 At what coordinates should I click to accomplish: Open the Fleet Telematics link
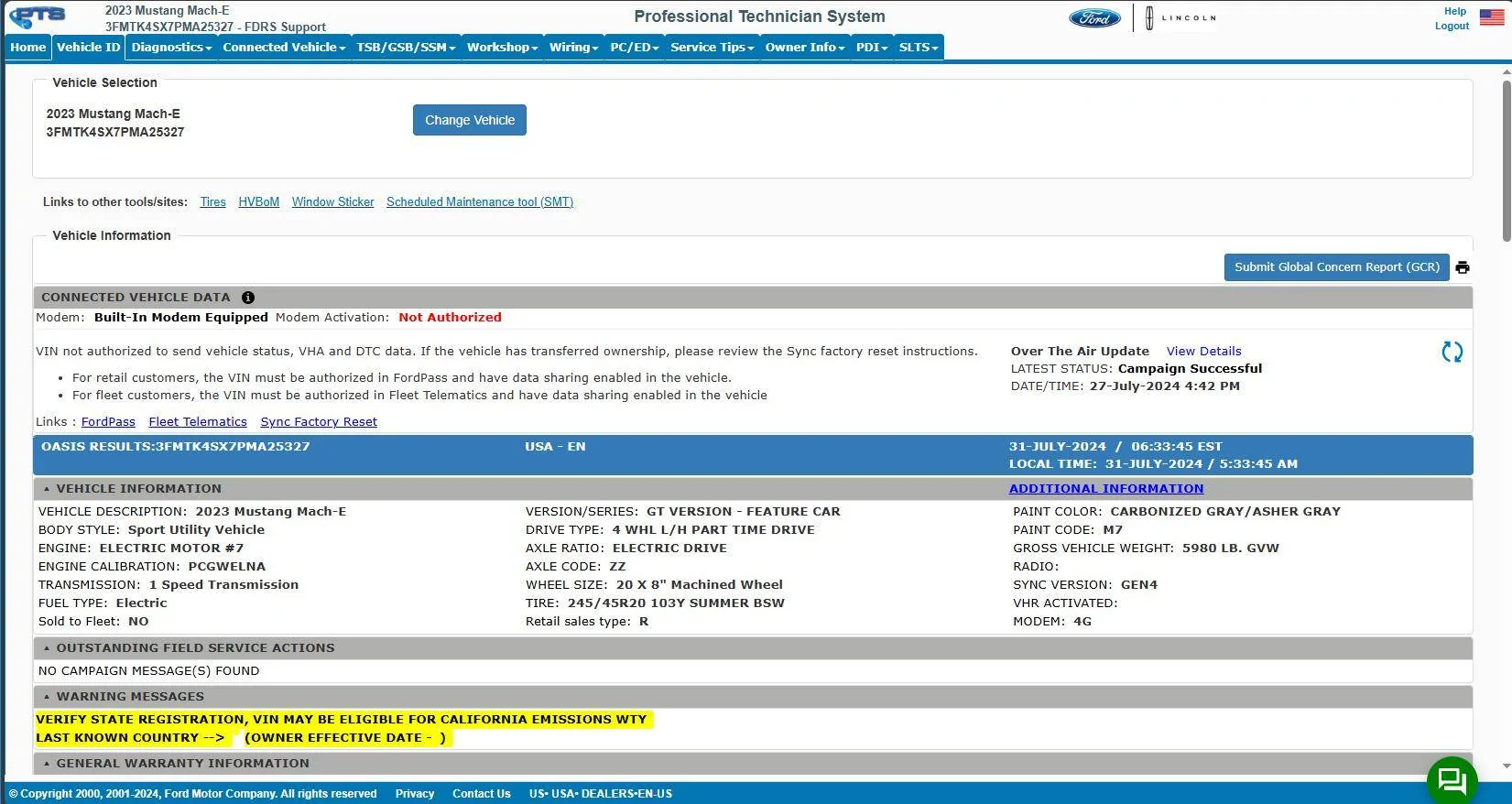tap(198, 422)
